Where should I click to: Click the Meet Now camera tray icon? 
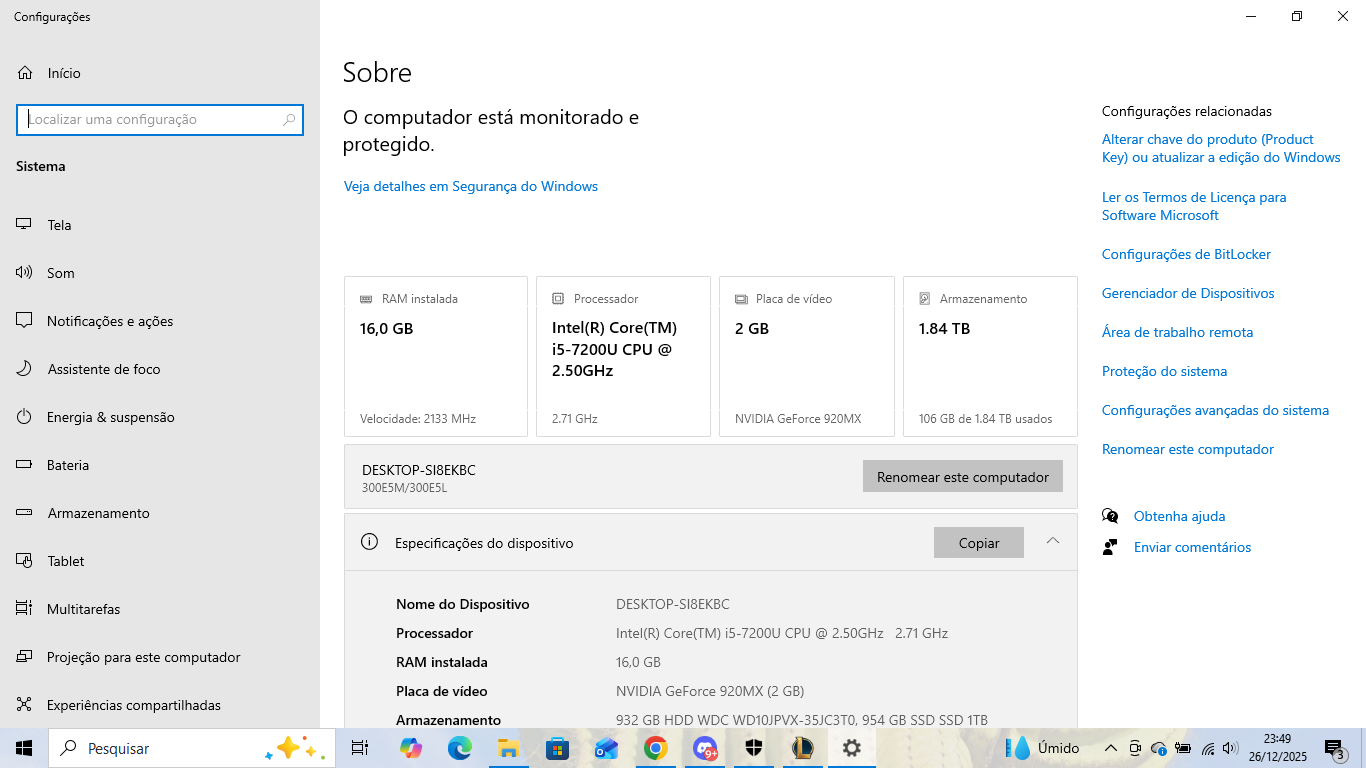(1135, 748)
